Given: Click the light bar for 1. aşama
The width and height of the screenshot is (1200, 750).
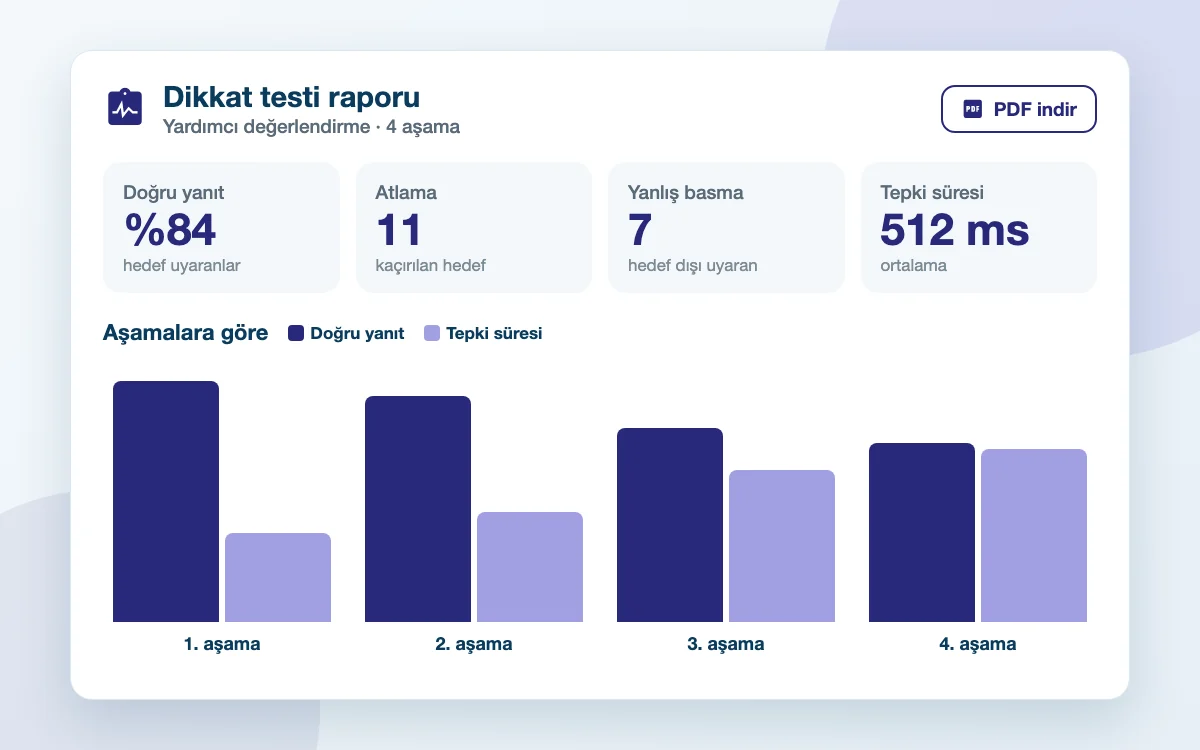Looking at the screenshot, I should (x=278, y=577).
